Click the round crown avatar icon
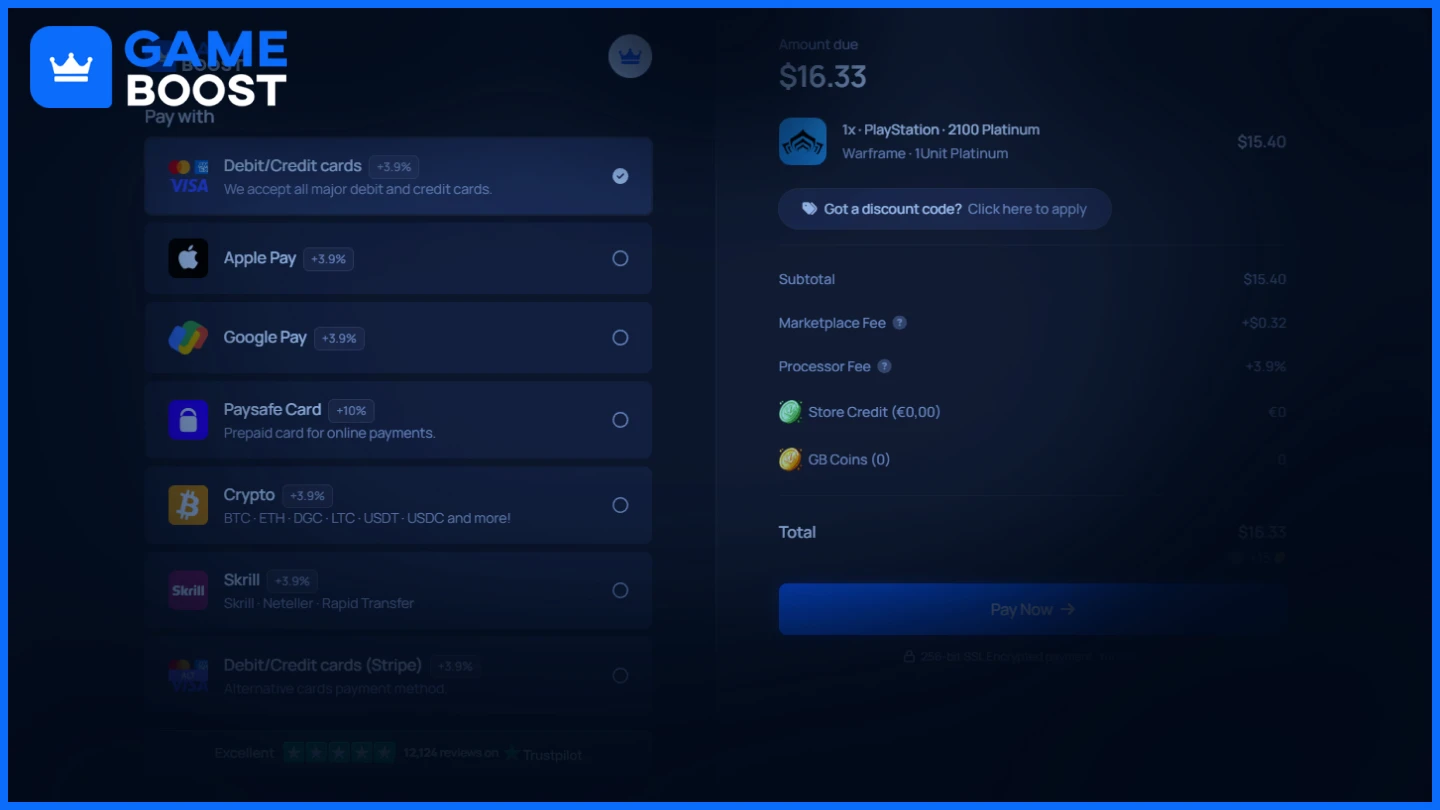 pyautogui.click(x=630, y=56)
